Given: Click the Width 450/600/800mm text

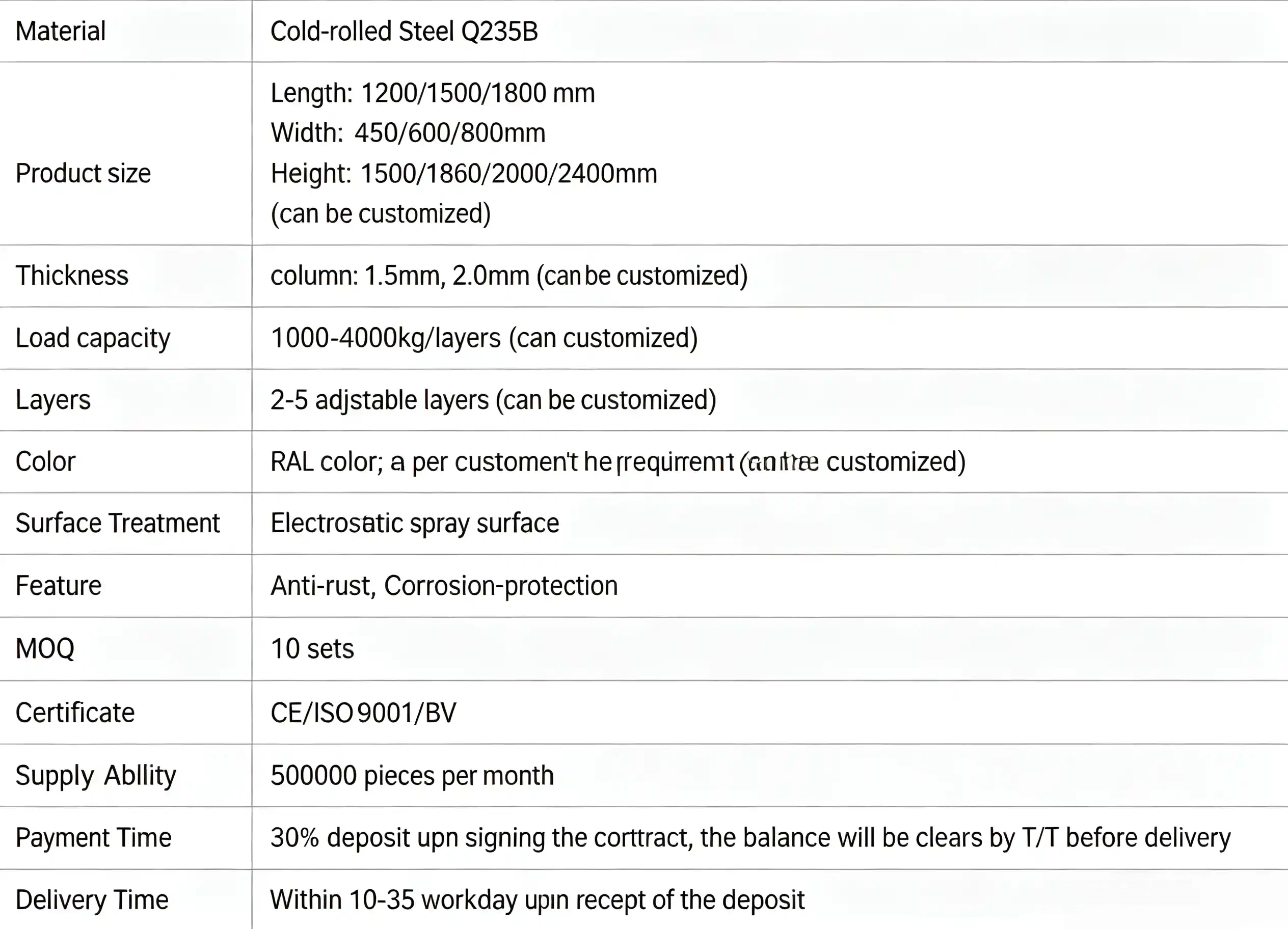Looking at the screenshot, I should tap(408, 133).
